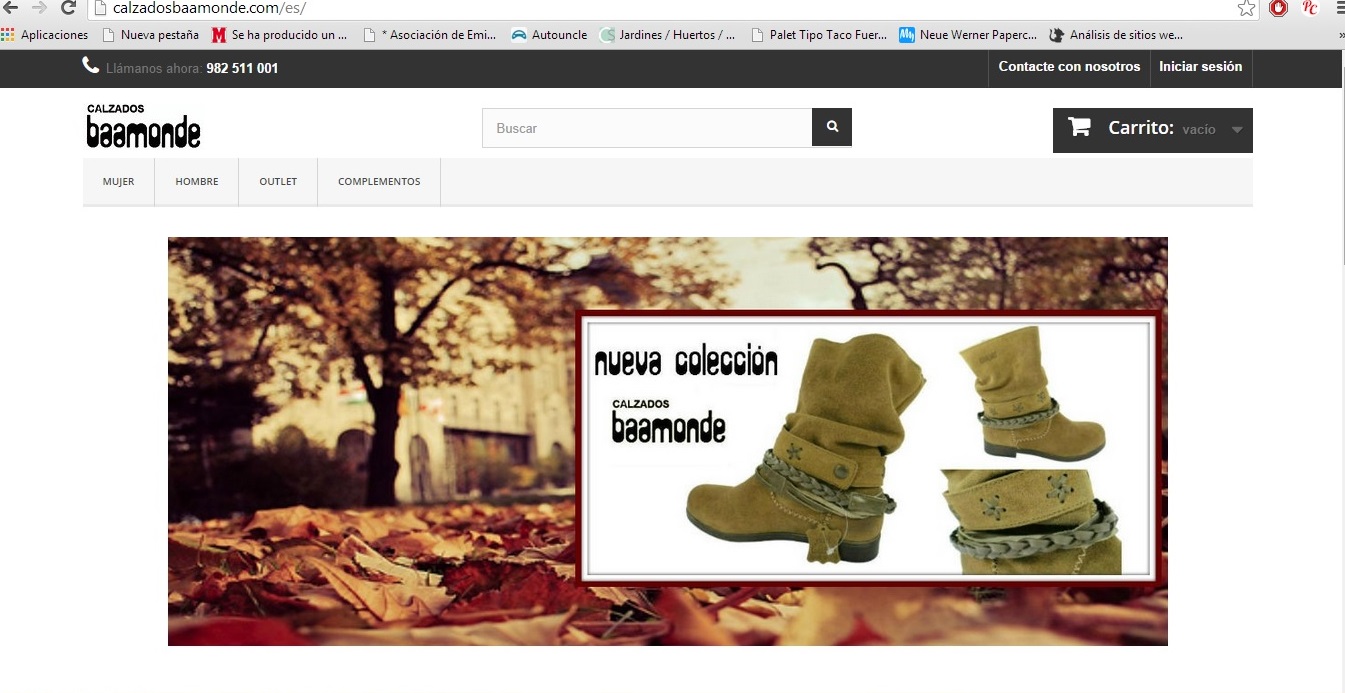Click the phone icon in header
1345x693 pixels.
(91, 66)
